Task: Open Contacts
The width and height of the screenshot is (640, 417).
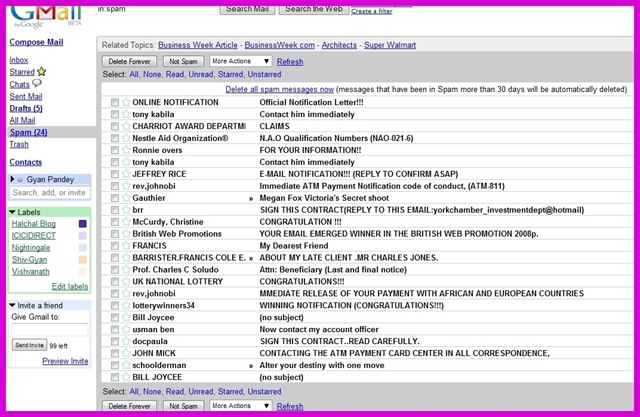Action: click(x=25, y=162)
